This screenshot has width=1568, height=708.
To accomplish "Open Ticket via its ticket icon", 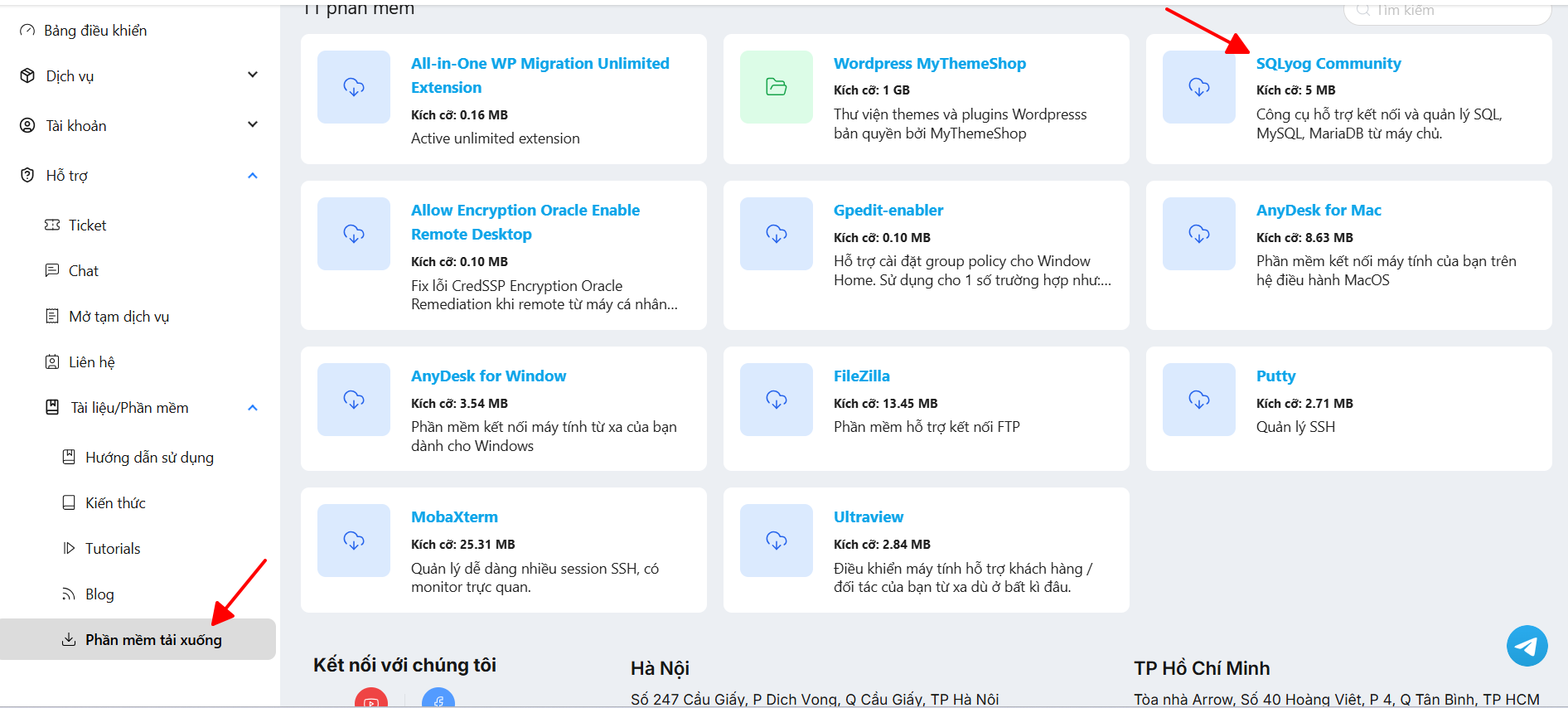I will point(52,225).
